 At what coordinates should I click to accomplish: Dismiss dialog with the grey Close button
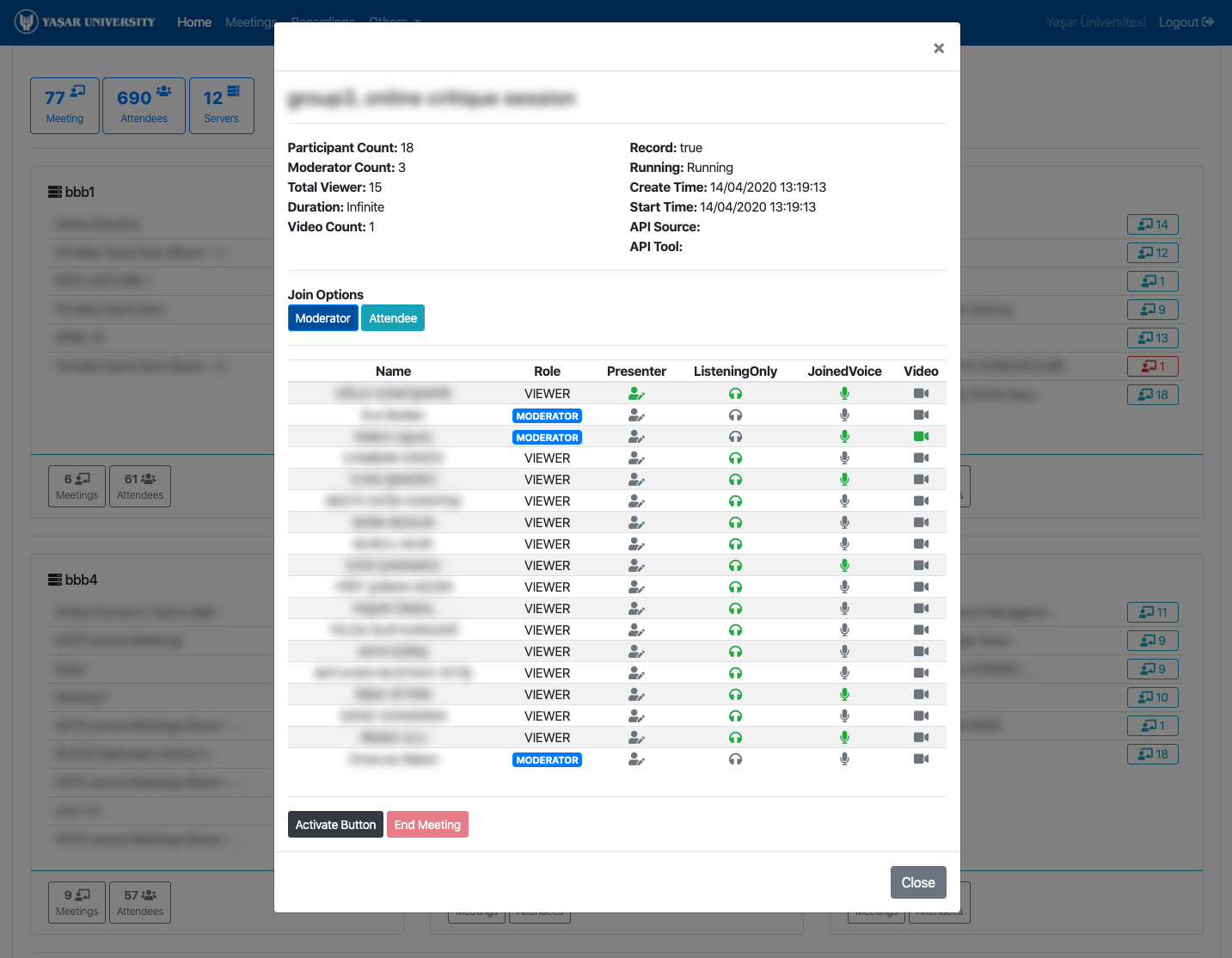click(917, 882)
